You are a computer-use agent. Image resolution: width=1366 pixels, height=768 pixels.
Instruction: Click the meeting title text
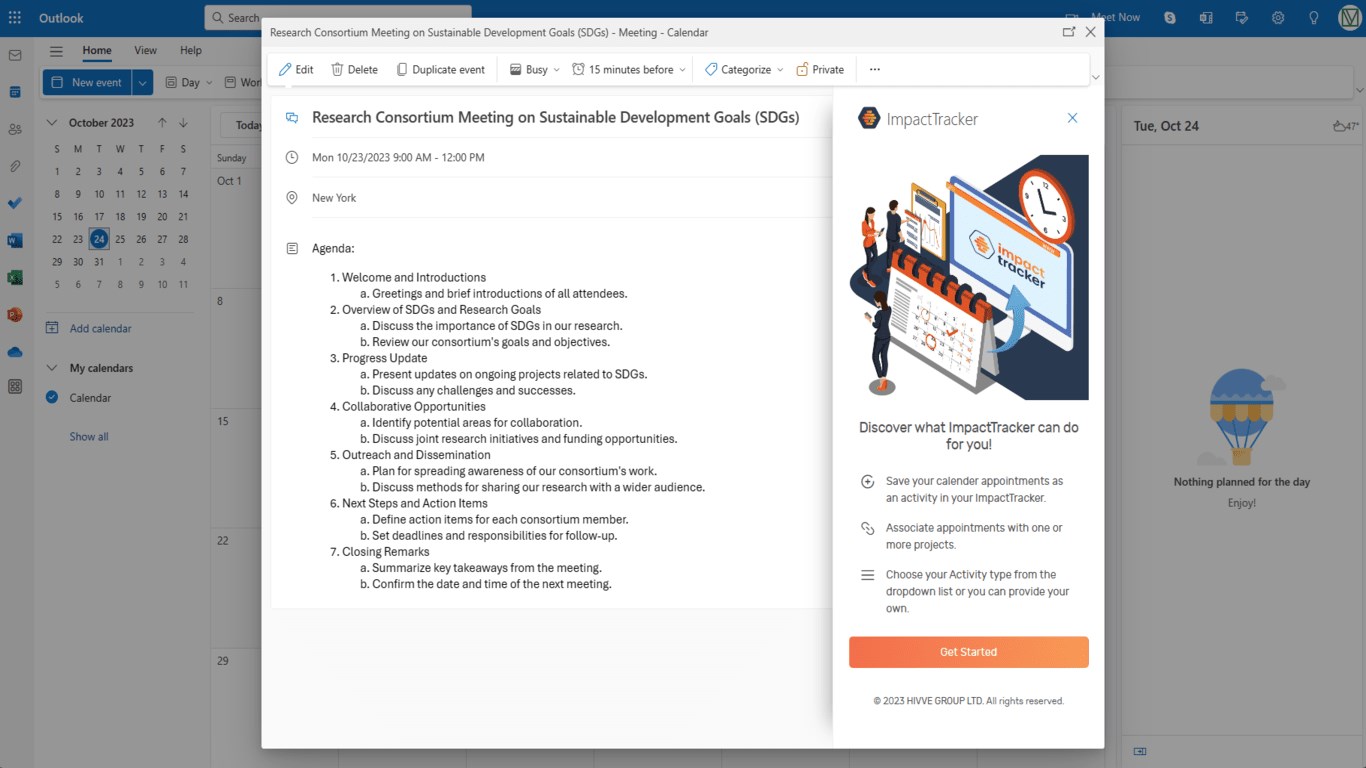click(x=556, y=117)
